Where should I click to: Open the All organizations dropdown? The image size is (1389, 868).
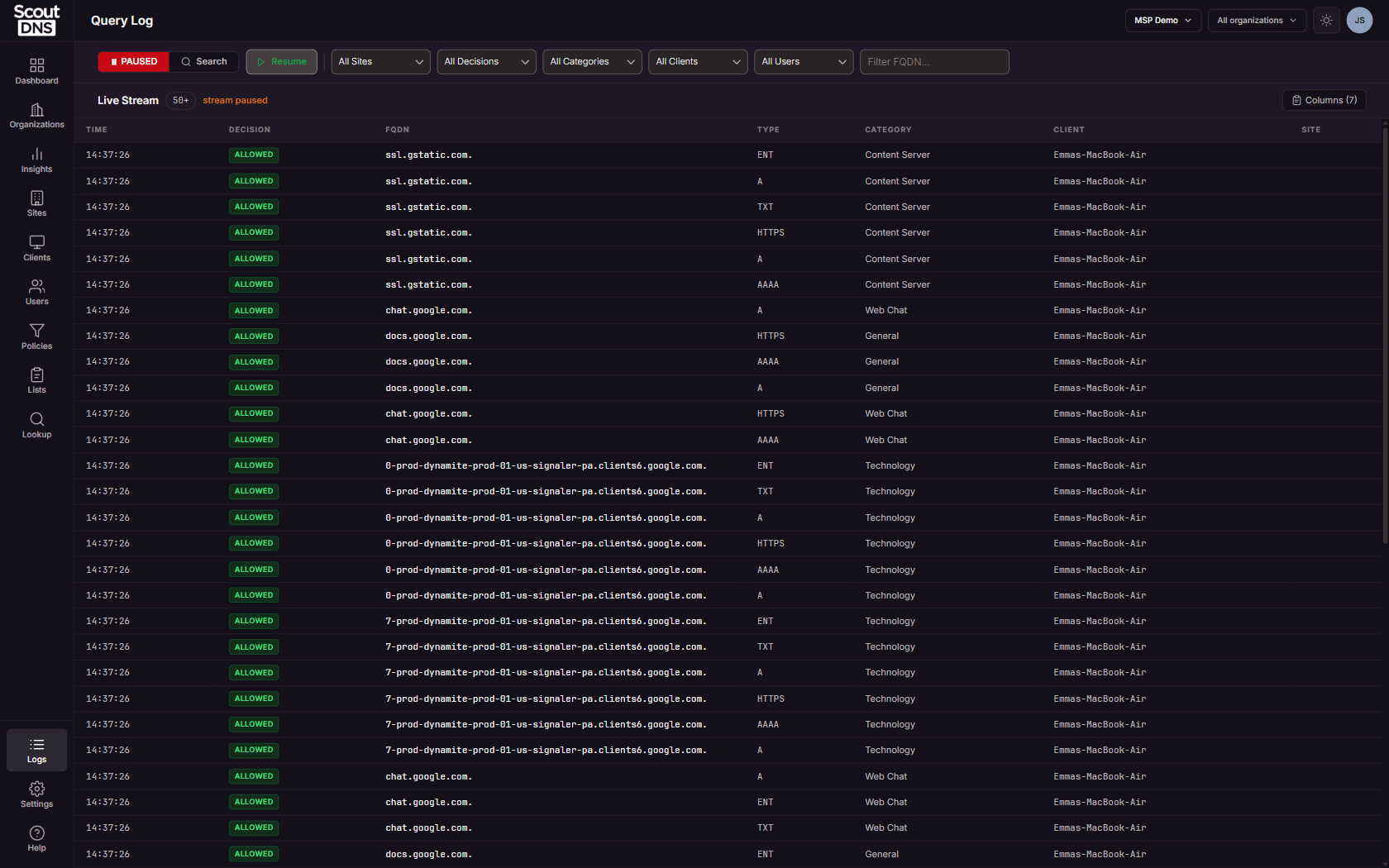pyautogui.click(x=1258, y=21)
